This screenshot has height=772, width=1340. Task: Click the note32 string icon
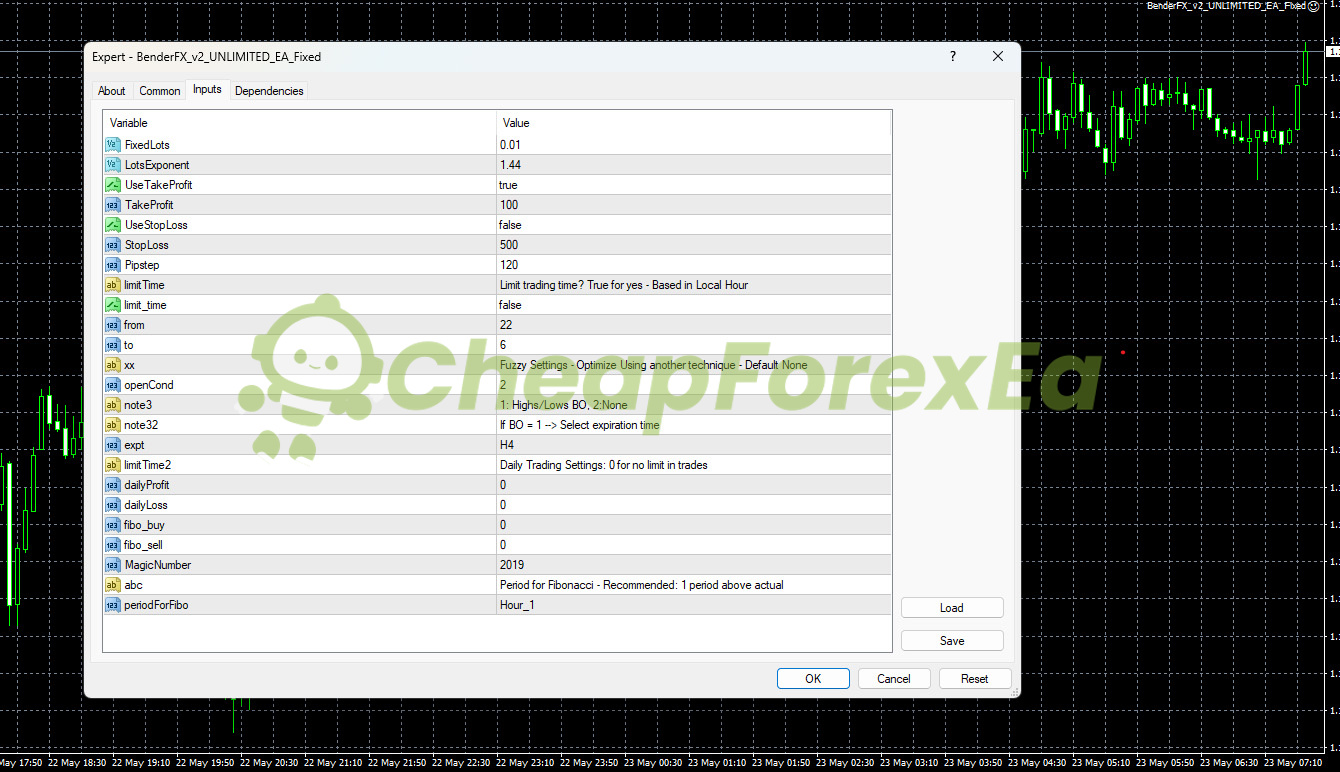tap(112, 425)
